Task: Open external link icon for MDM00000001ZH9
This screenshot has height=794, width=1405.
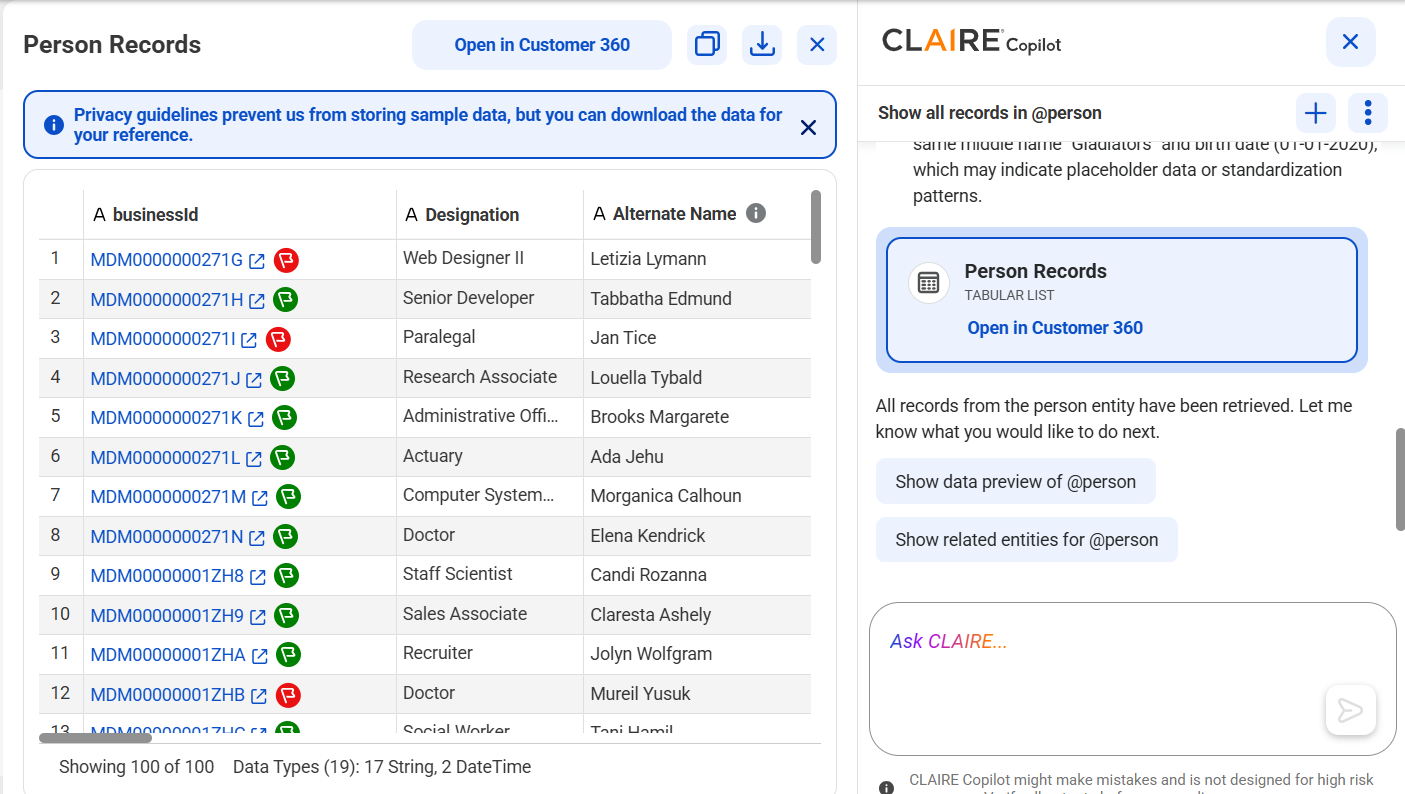Action: pyautogui.click(x=258, y=616)
